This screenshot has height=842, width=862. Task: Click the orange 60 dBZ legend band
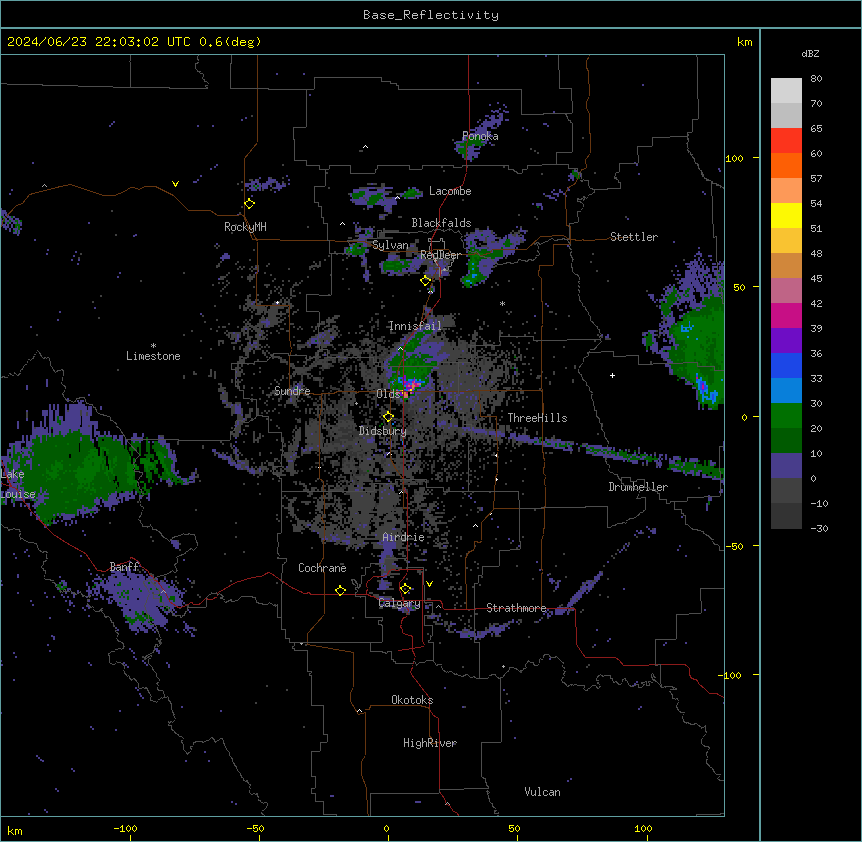pos(786,165)
